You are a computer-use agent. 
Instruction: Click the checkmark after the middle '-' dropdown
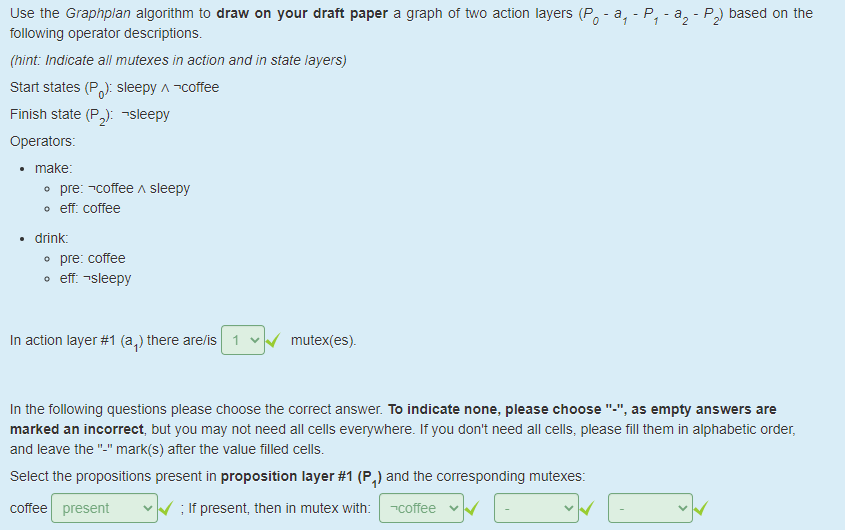click(x=587, y=508)
